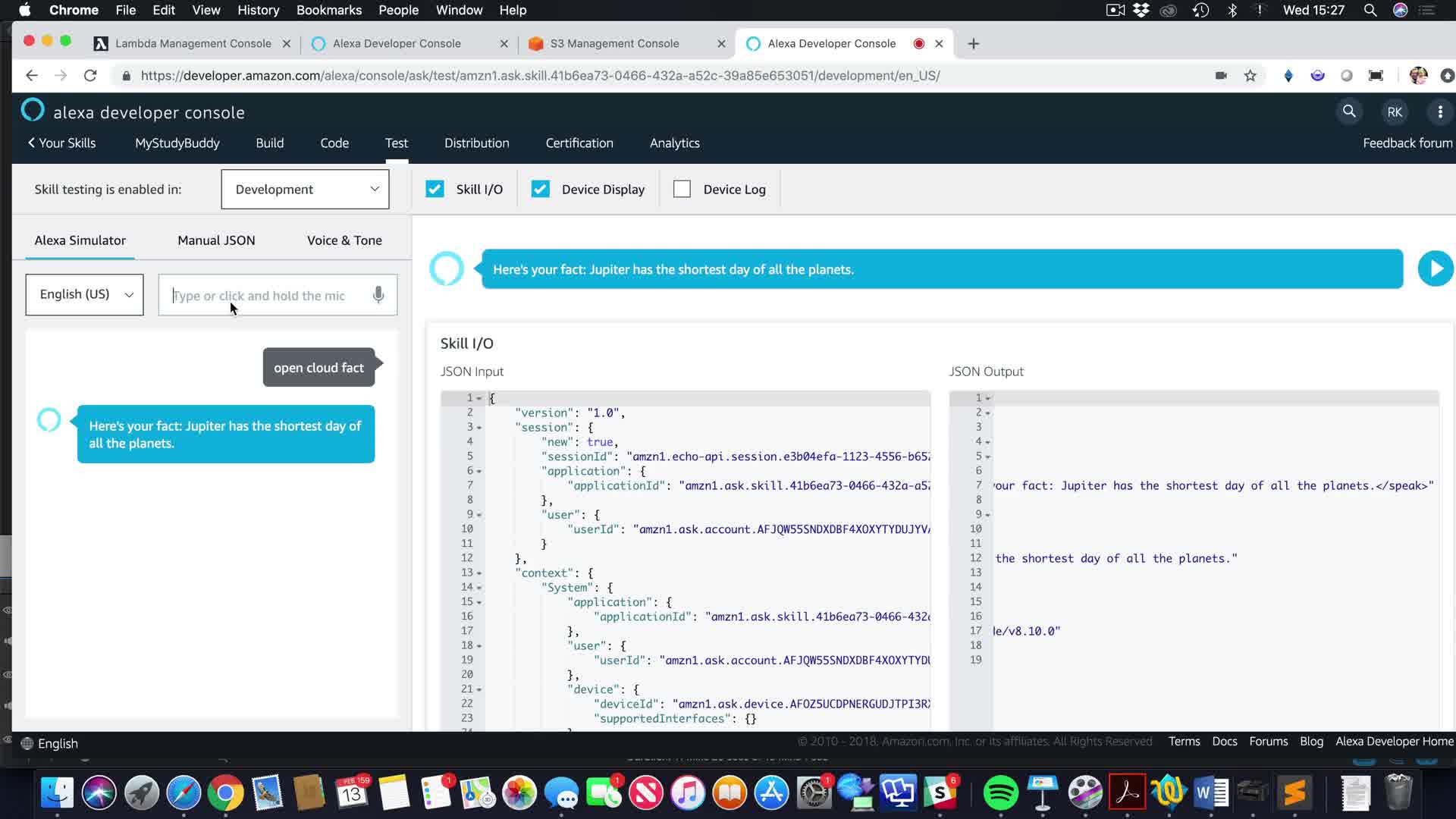This screenshot has width=1456, height=819.
Task: Click the search magnifier in the console header
Action: pyautogui.click(x=1349, y=111)
